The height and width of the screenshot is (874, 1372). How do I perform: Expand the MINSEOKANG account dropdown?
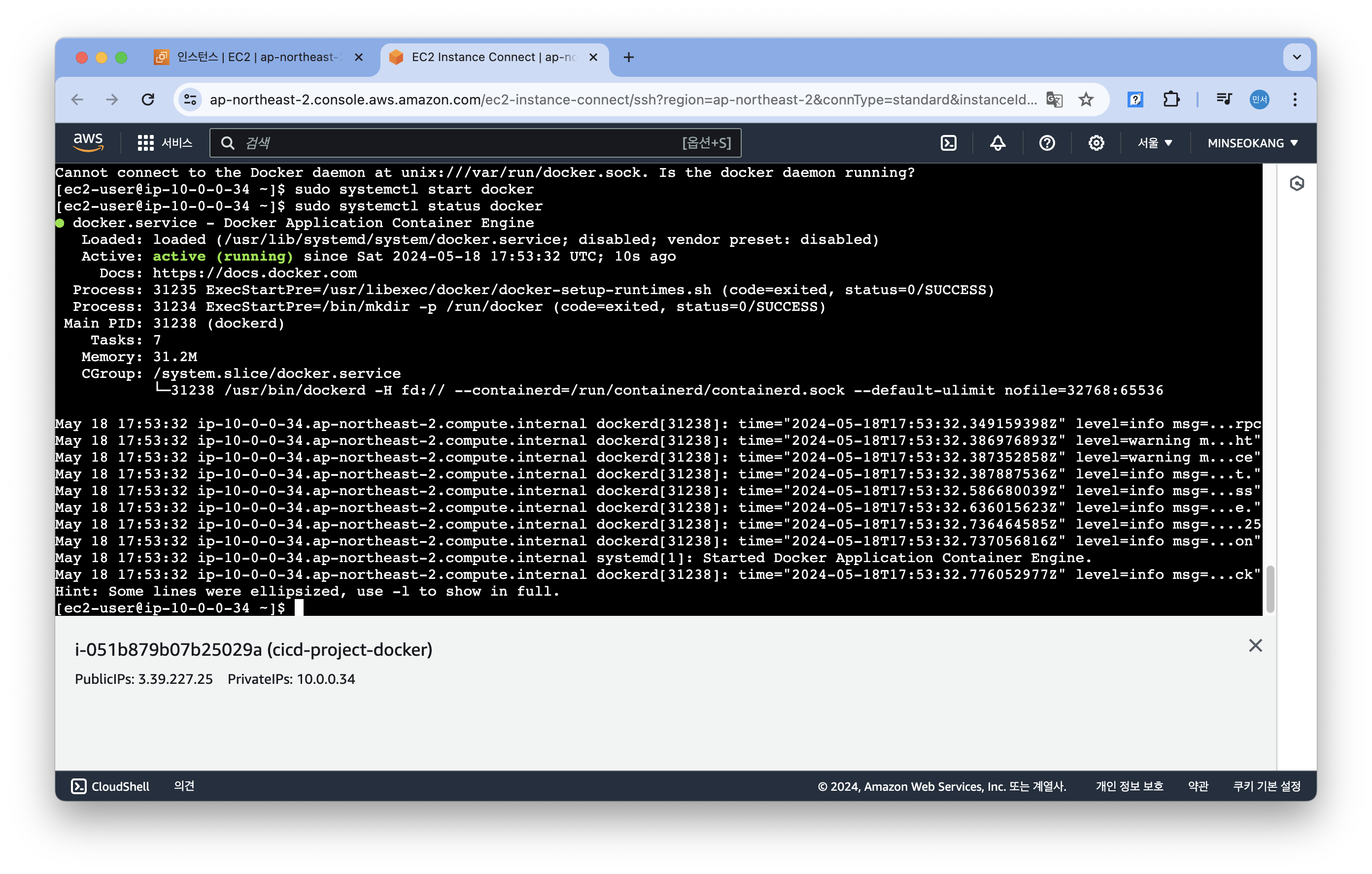(x=1252, y=143)
